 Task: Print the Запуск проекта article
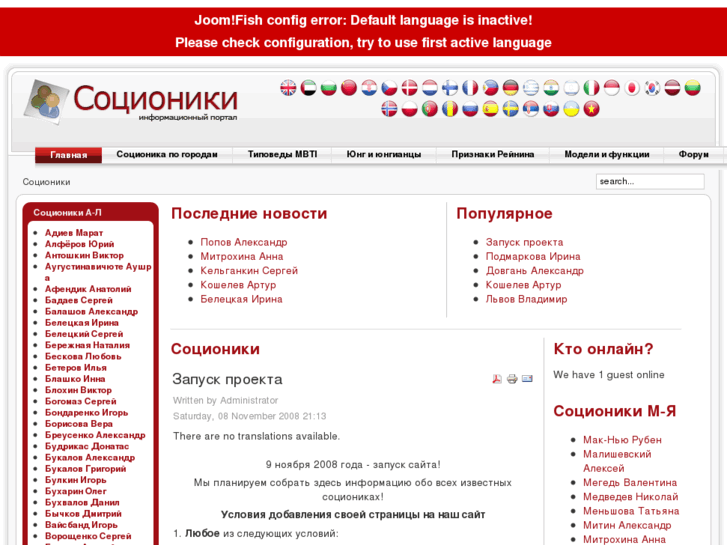coord(512,379)
